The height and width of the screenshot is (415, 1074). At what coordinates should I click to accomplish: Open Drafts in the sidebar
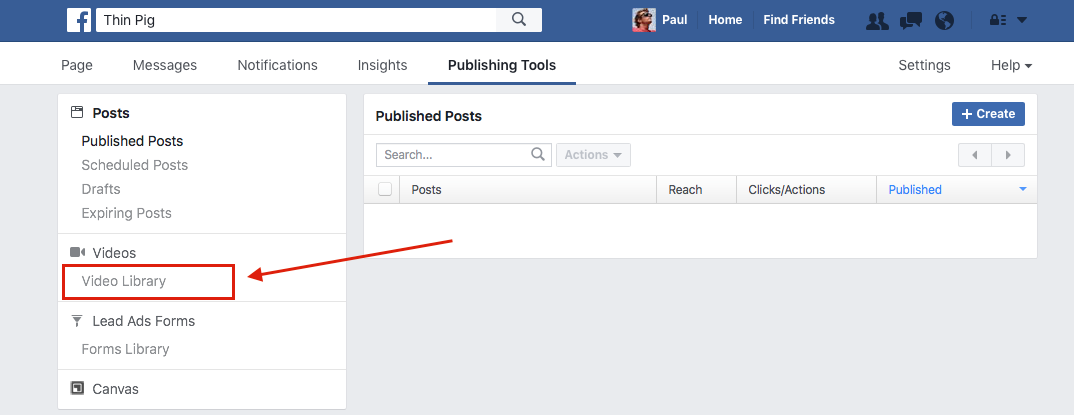click(x=101, y=189)
